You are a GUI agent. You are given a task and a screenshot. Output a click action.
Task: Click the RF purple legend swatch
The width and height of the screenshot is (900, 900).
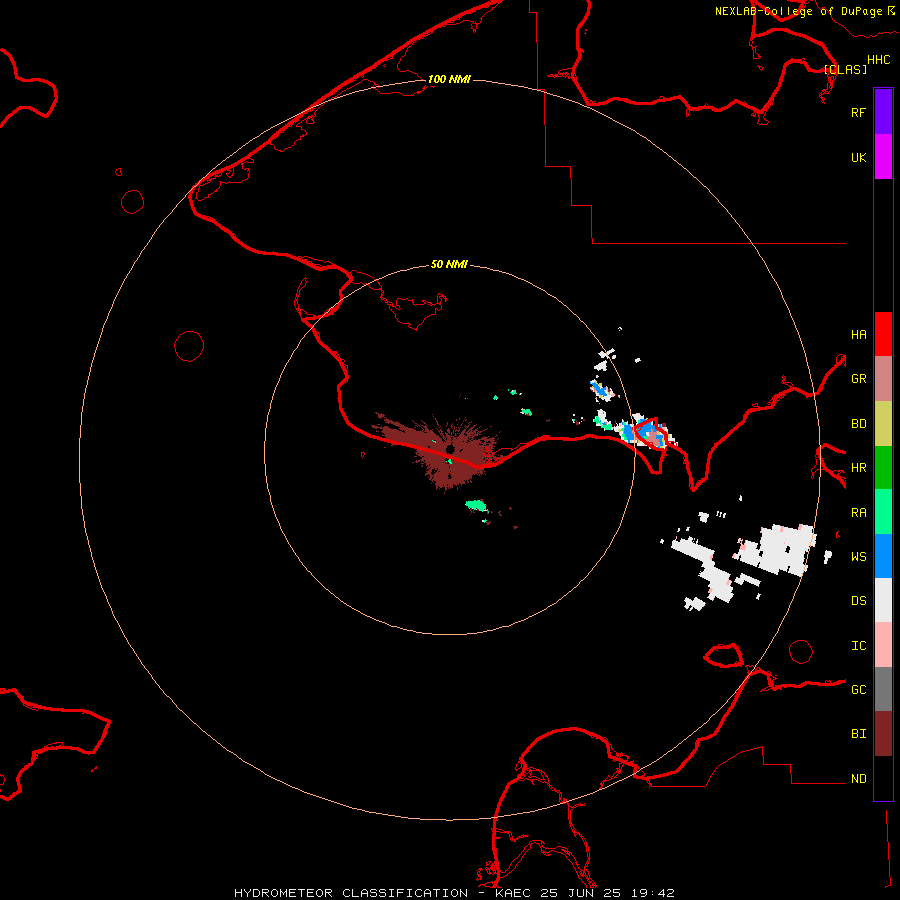883,112
